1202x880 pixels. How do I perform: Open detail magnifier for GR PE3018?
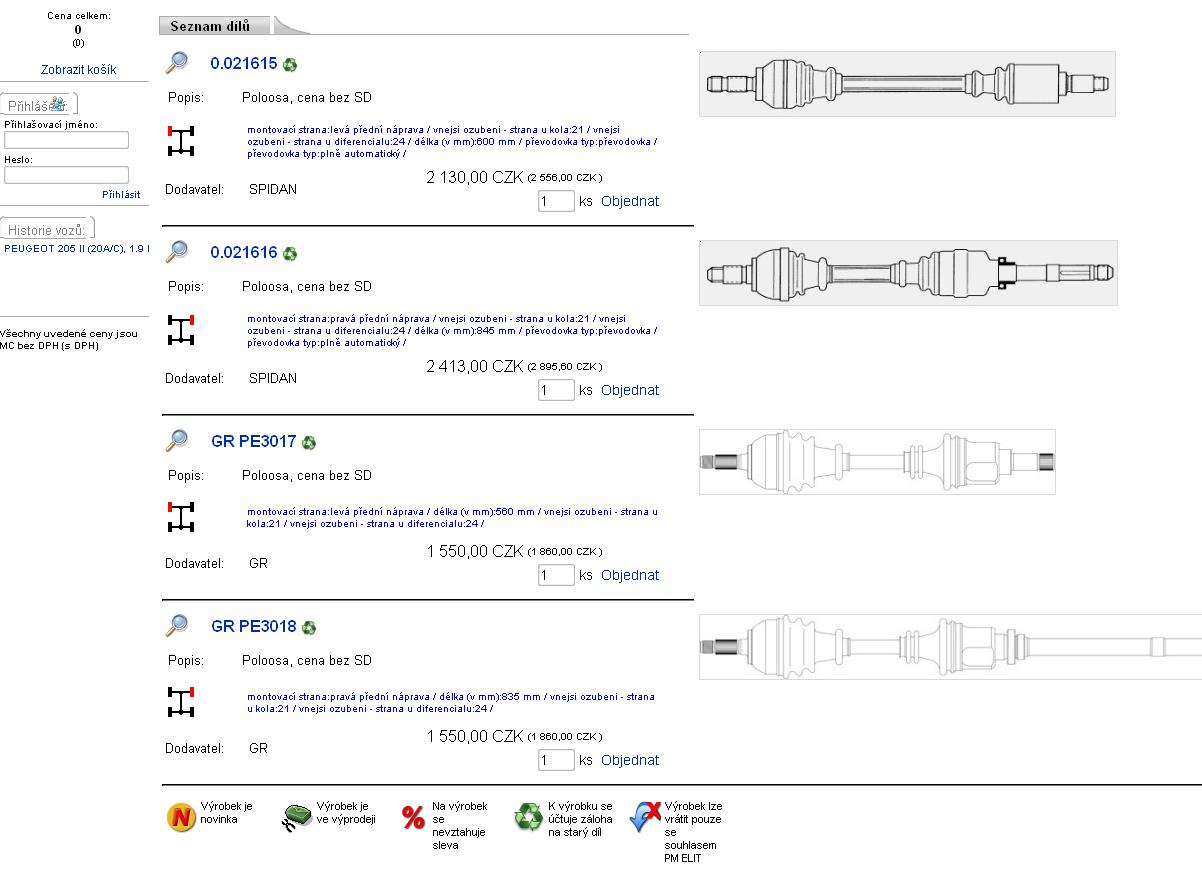(x=177, y=626)
